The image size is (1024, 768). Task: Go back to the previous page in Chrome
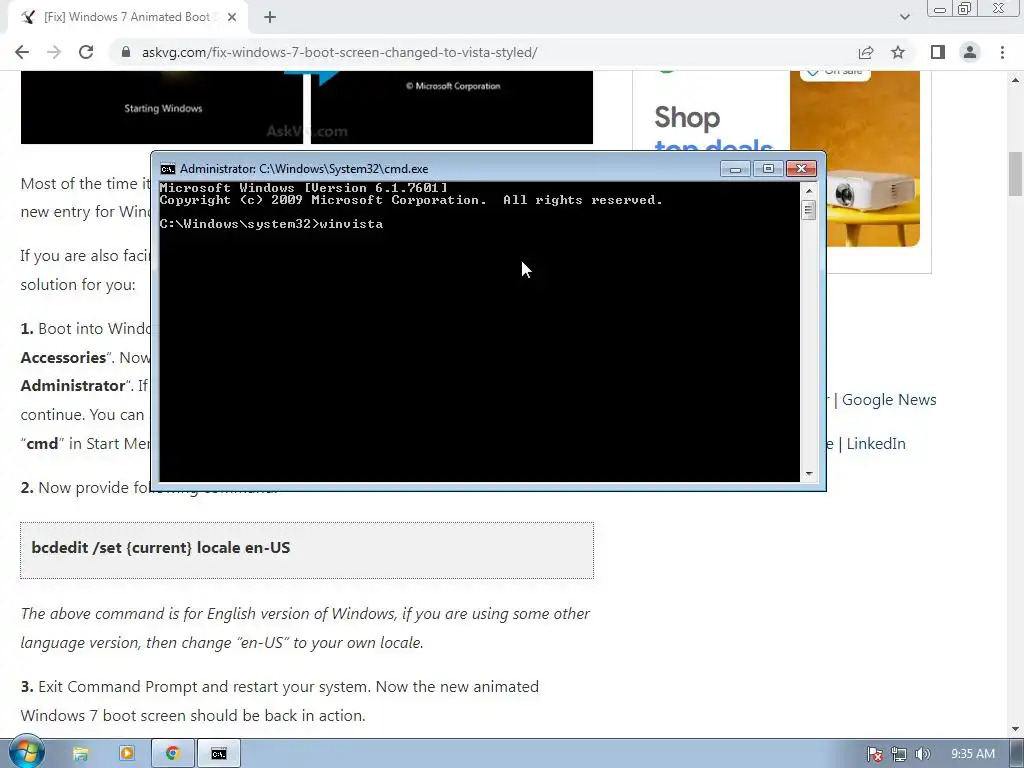click(x=22, y=52)
